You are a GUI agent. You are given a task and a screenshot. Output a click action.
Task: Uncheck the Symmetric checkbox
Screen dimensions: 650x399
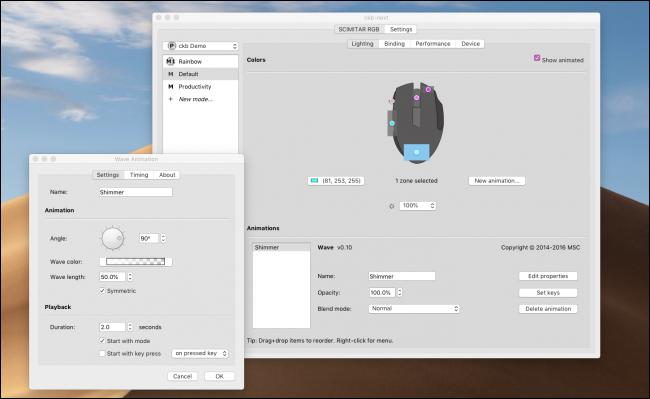tap(102, 291)
